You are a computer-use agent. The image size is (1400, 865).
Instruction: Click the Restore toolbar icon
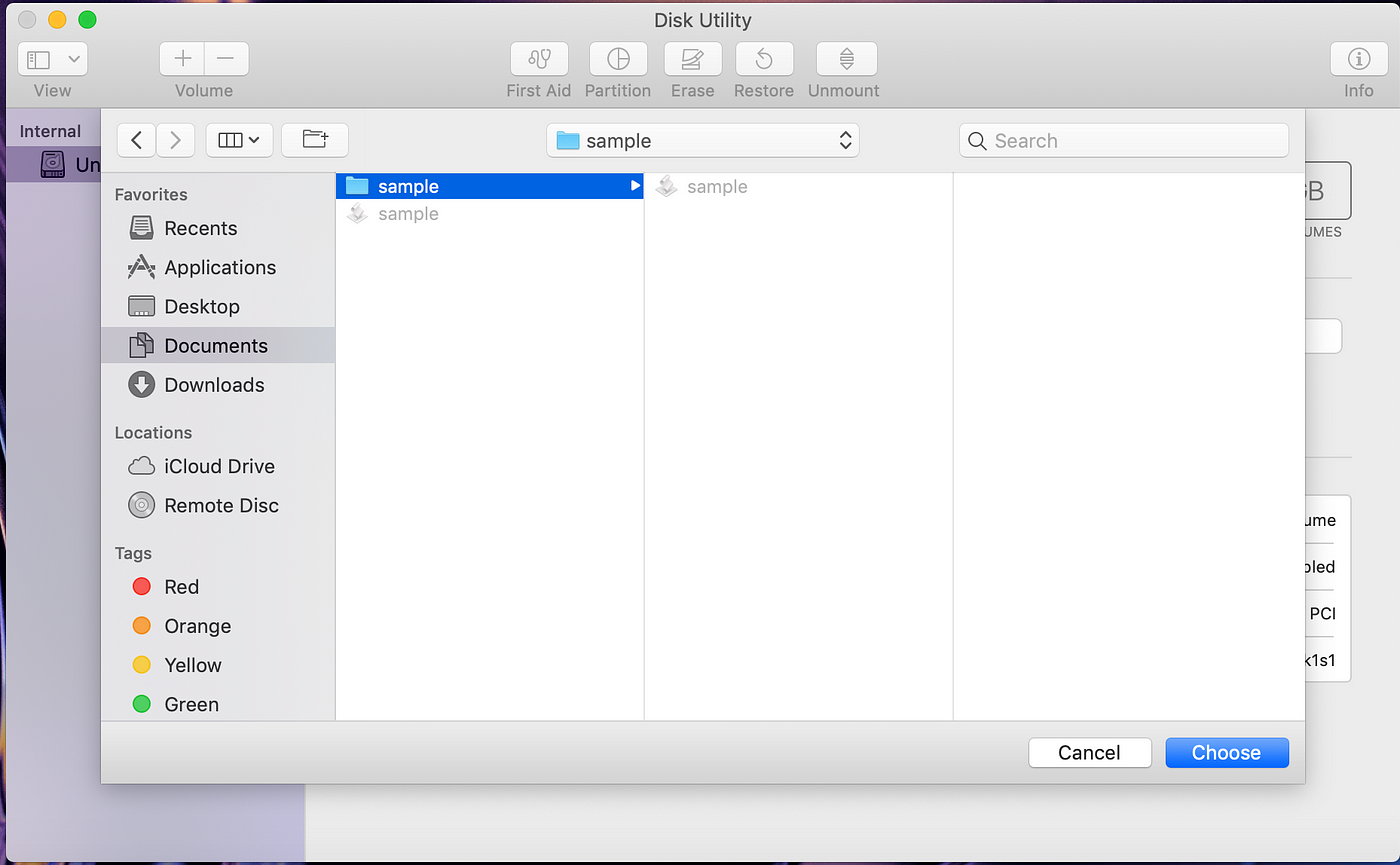click(x=764, y=59)
